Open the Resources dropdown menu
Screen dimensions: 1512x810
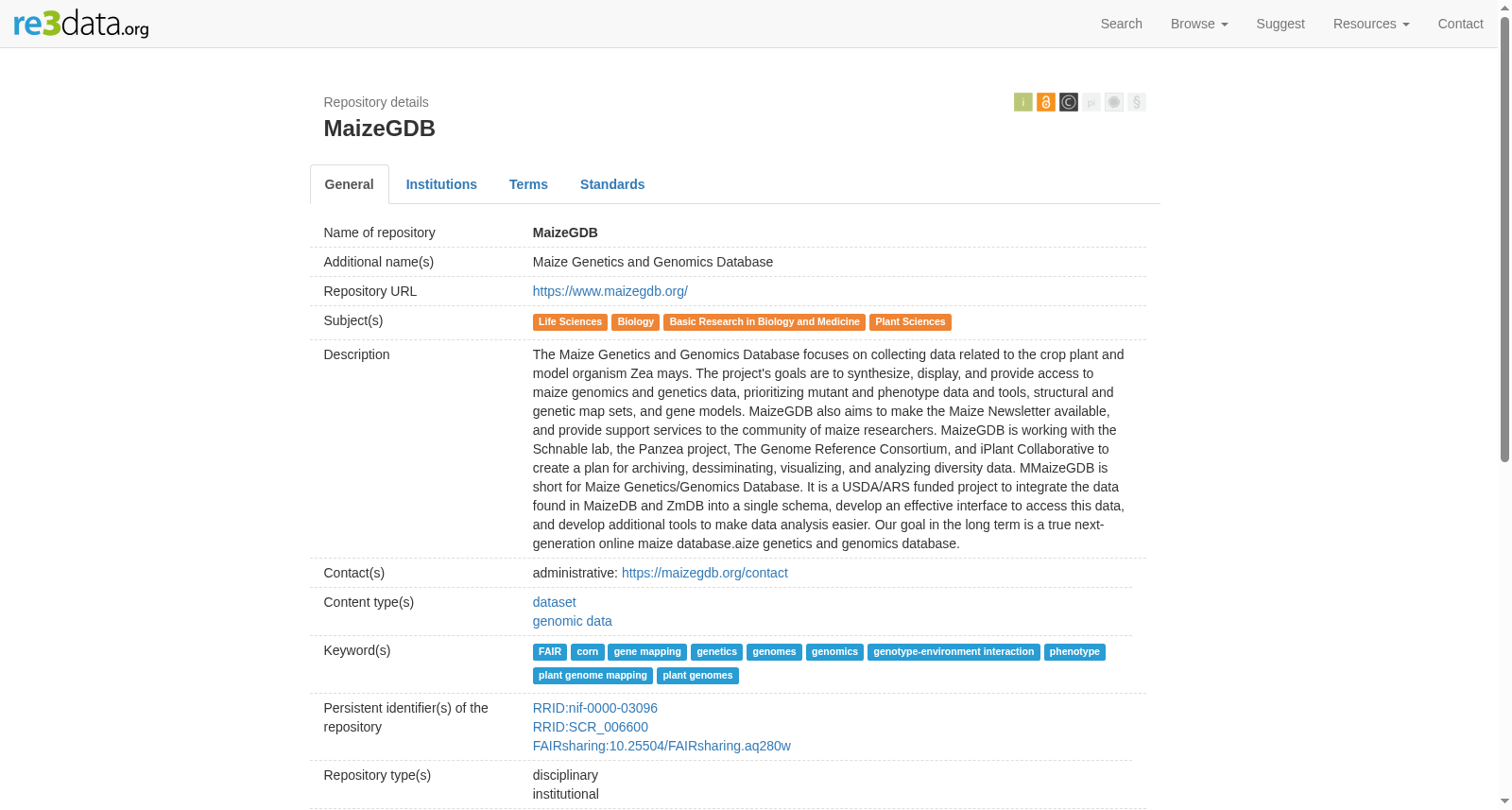pyautogui.click(x=1371, y=24)
